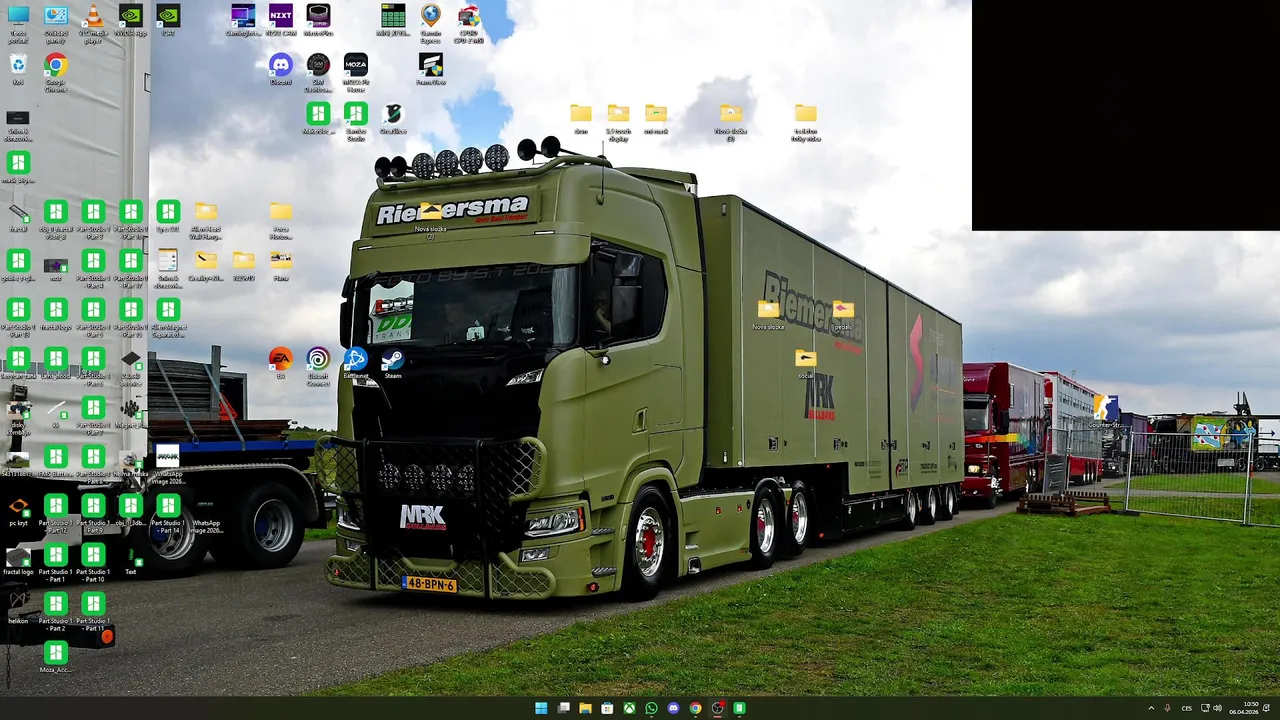The image size is (1280, 720).
Task: Open Google Chrome from the taskbar
Action: (x=695, y=708)
